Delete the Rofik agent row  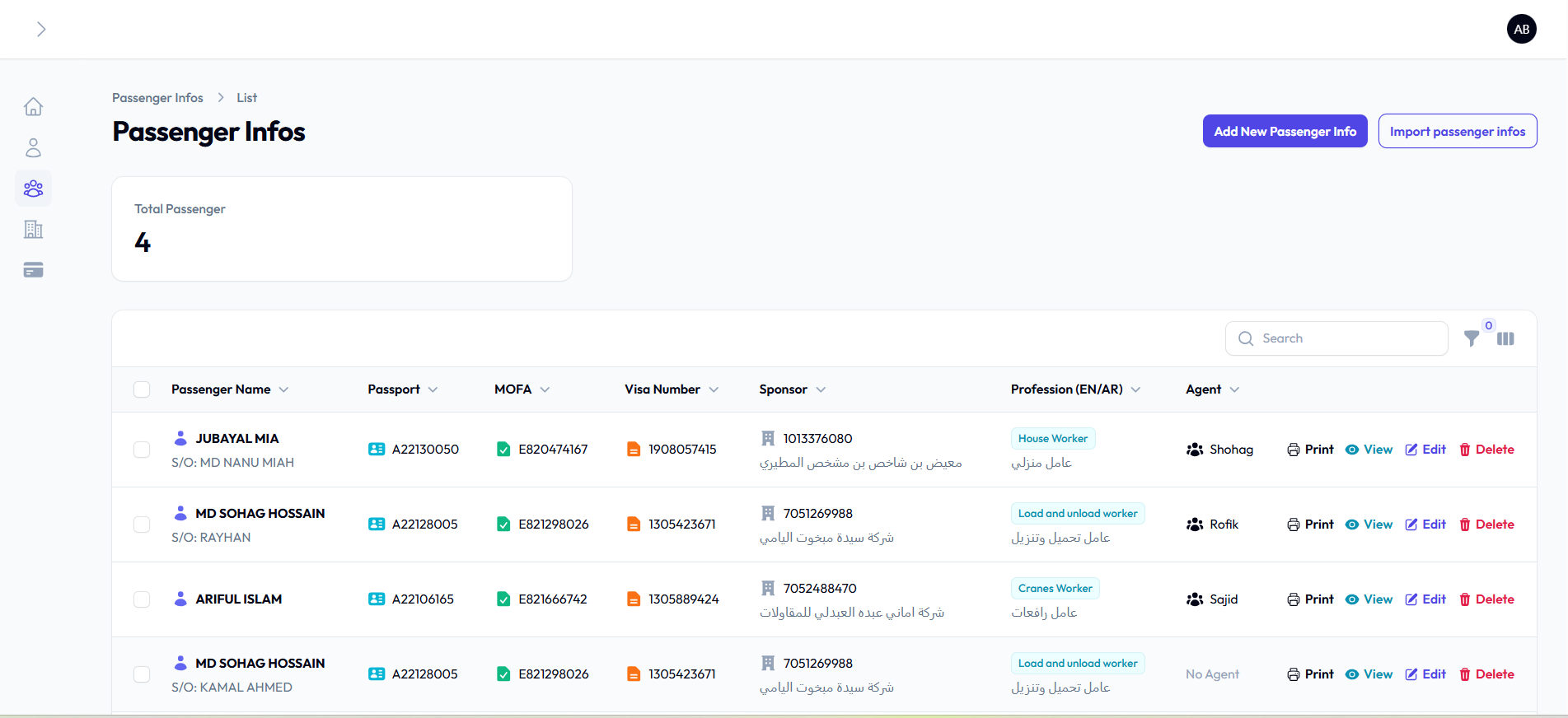[x=1486, y=525]
